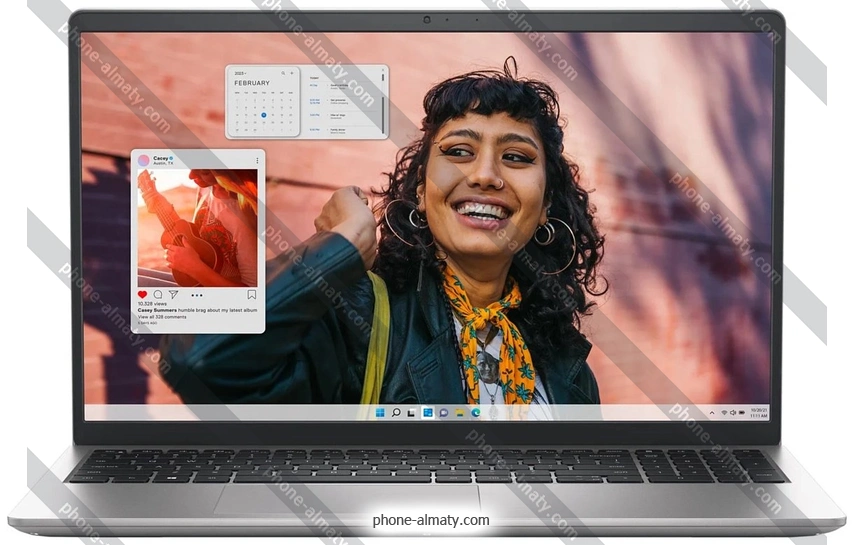The width and height of the screenshot is (854, 545).
Task: Select the highlighted blue date in calendar
Action: pyautogui.click(x=264, y=115)
